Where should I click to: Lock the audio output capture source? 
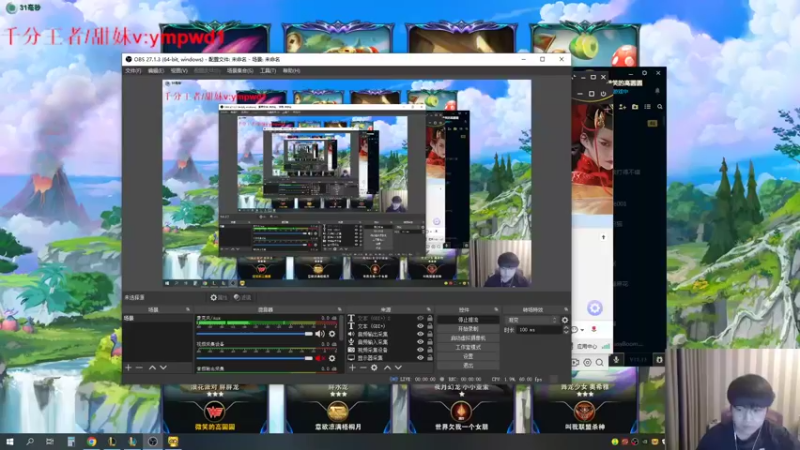[x=430, y=334]
